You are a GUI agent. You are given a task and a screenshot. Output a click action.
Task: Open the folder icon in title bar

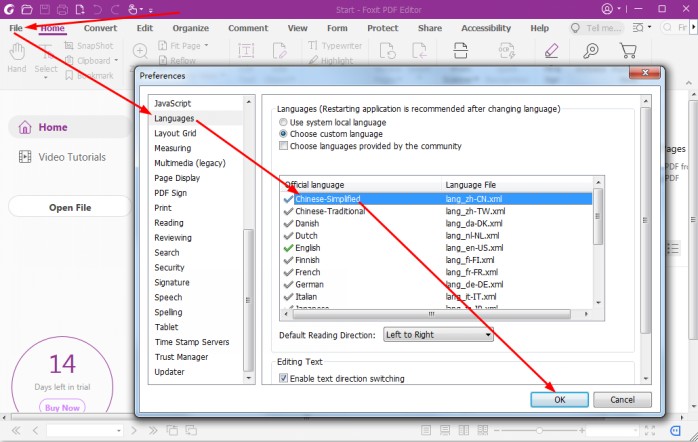click(x=27, y=9)
